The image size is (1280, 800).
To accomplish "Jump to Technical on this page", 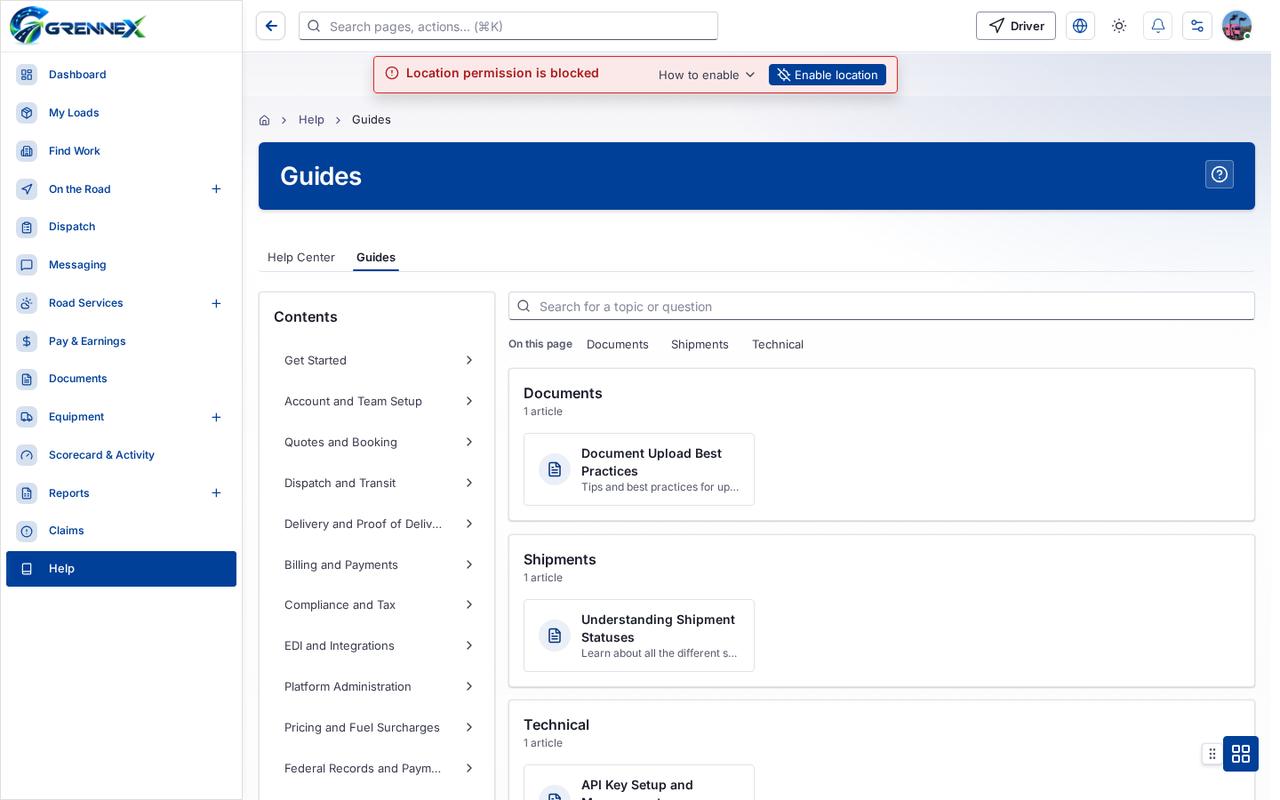I will click(778, 345).
